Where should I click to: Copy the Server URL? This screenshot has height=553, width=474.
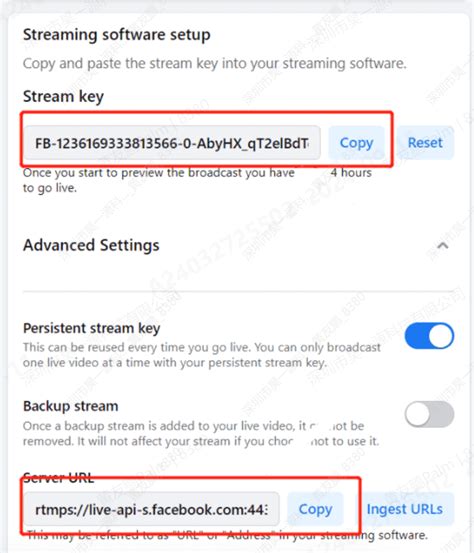point(315,509)
